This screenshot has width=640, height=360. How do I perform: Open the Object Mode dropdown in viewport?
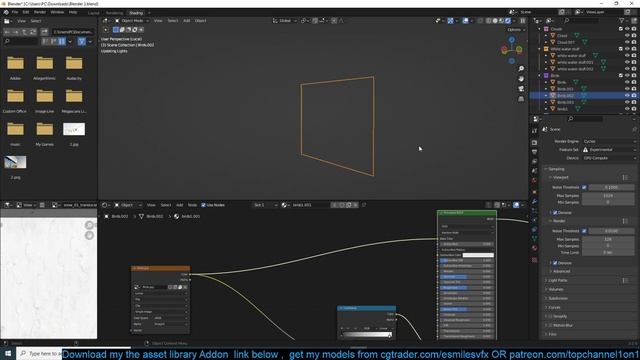[x=132, y=20]
